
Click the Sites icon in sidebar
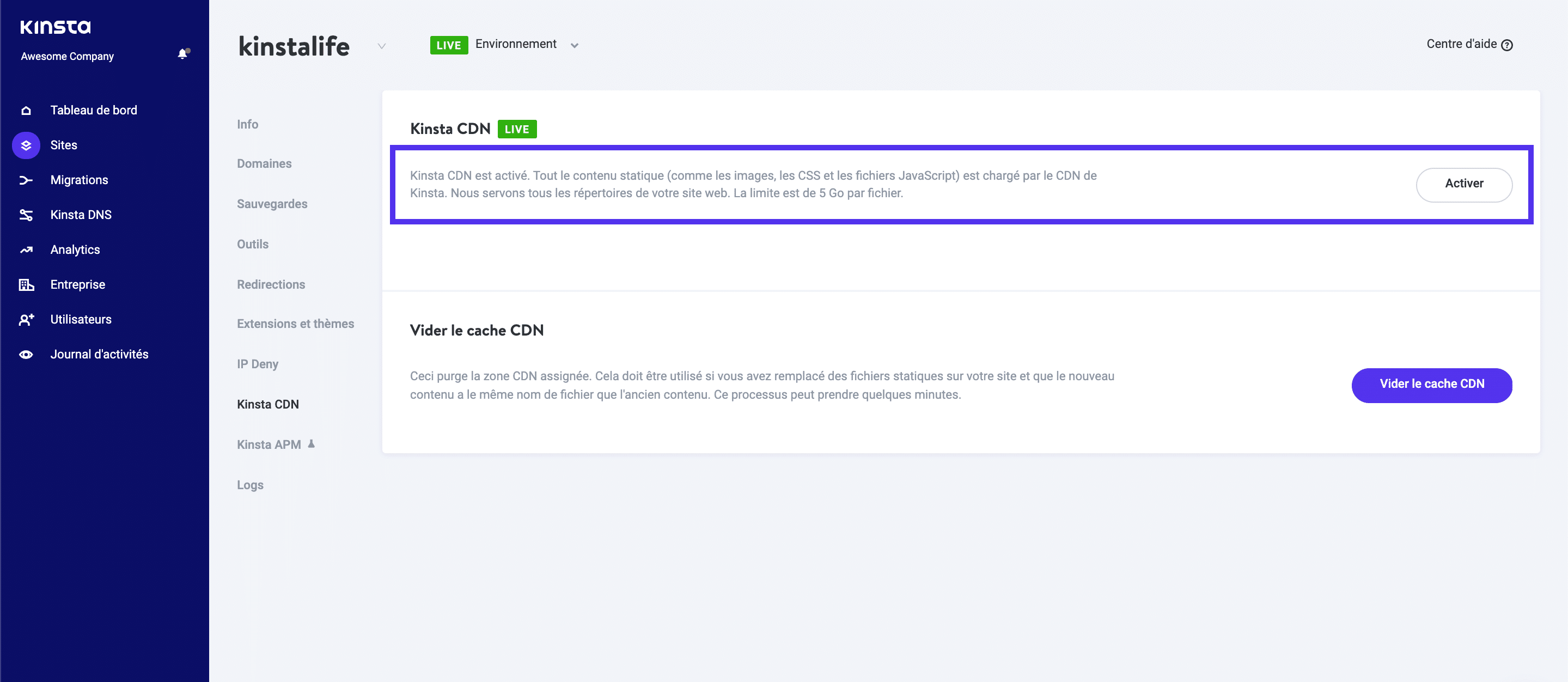tap(26, 145)
